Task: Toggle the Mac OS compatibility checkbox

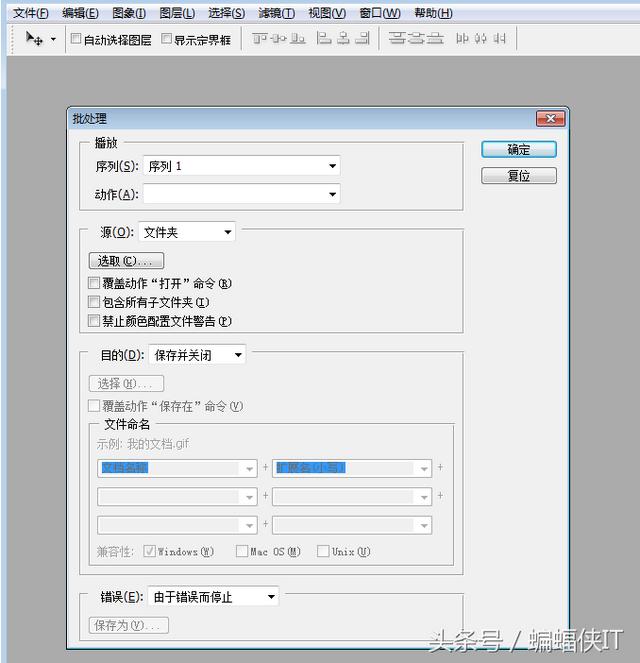Action: click(242, 551)
